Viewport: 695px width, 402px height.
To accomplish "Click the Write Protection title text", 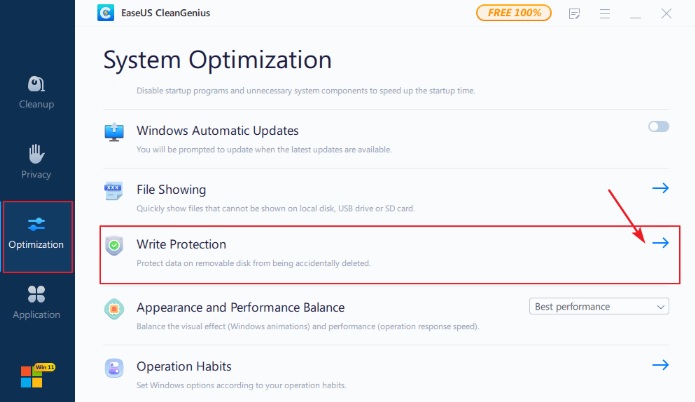I will point(181,244).
